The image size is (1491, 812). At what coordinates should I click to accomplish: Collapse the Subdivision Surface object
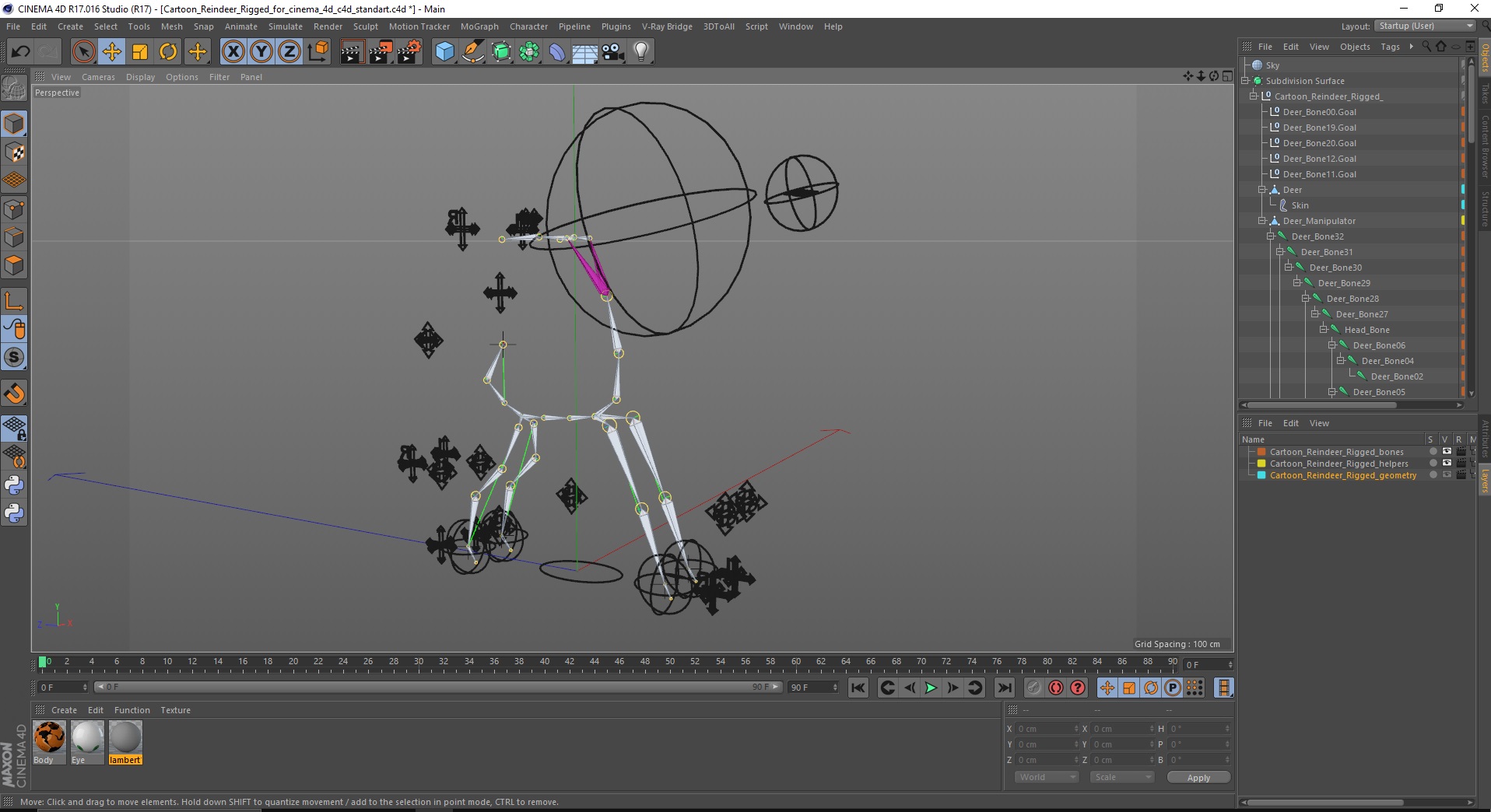(1245, 81)
